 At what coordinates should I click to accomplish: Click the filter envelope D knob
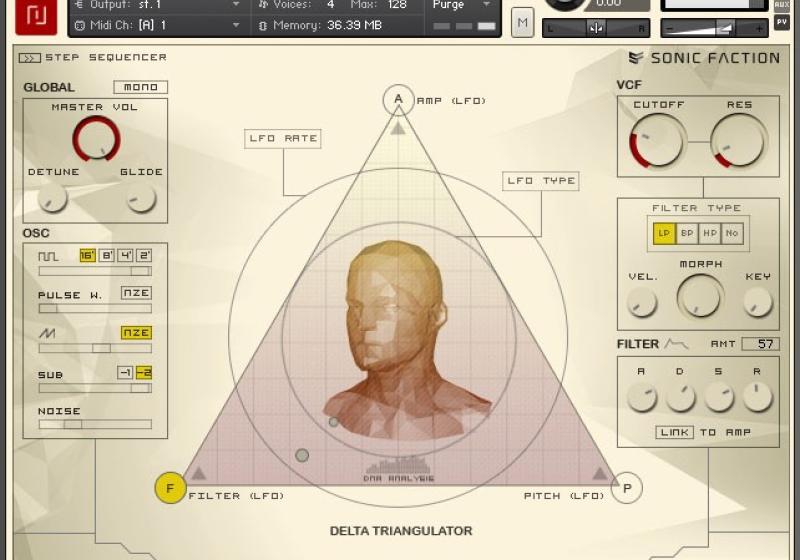(x=681, y=397)
